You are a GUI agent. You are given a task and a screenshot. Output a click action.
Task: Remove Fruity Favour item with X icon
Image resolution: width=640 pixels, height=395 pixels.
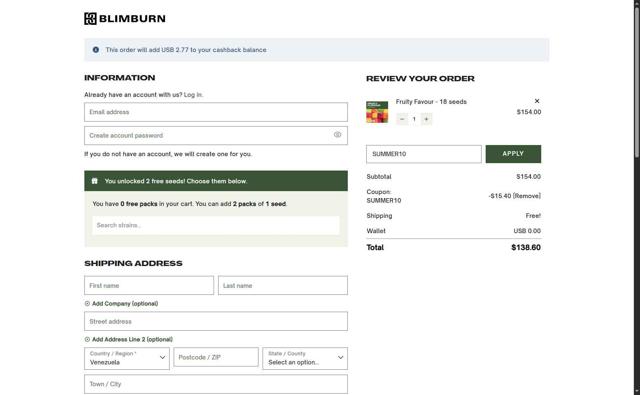537,101
